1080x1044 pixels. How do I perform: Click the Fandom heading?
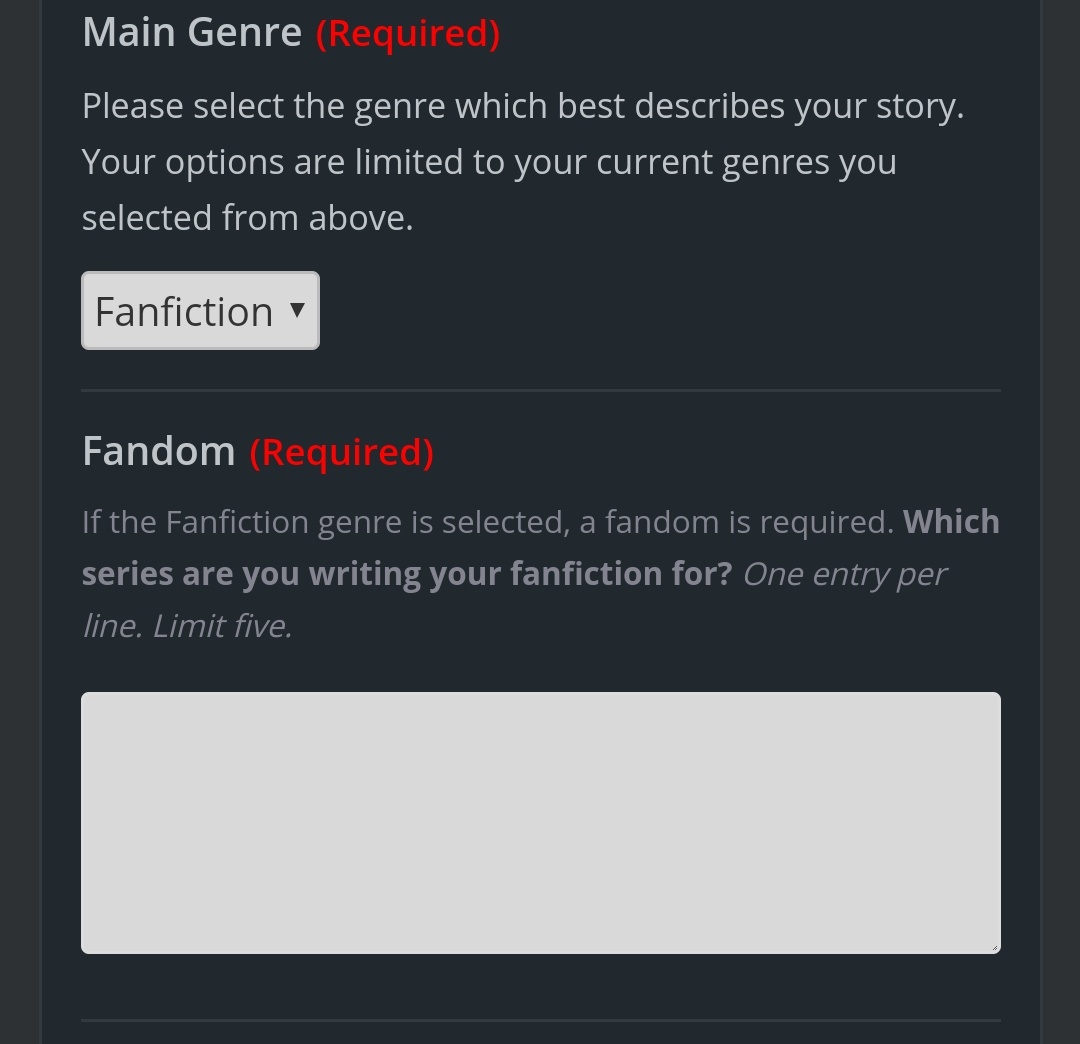[158, 451]
